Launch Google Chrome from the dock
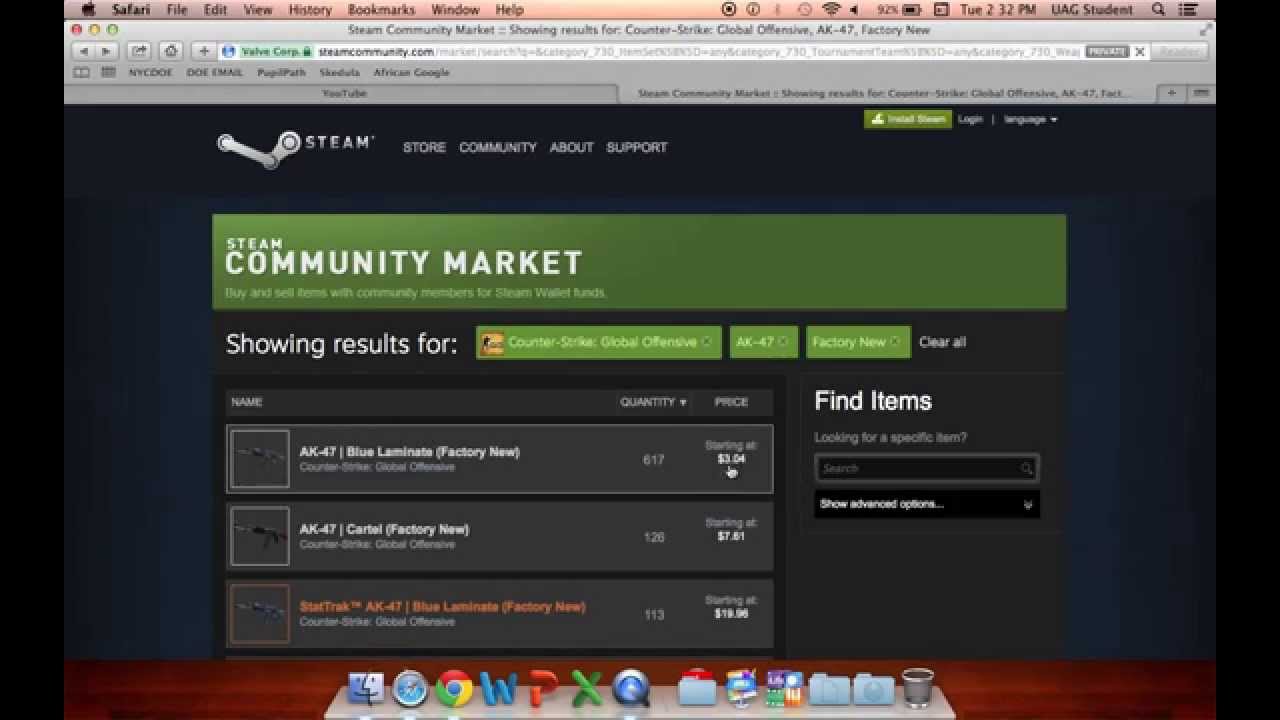The width and height of the screenshot is (1280, 720). coord(454,688)
